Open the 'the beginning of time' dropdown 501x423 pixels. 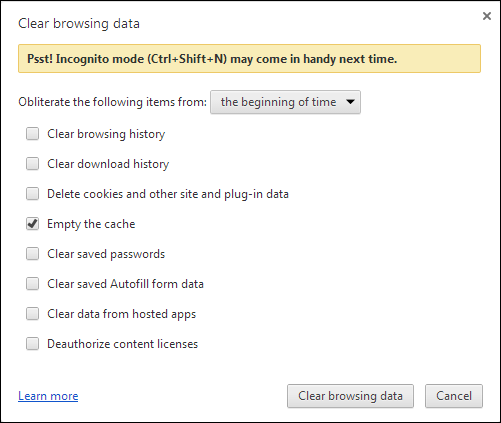[x=285, y=102]
